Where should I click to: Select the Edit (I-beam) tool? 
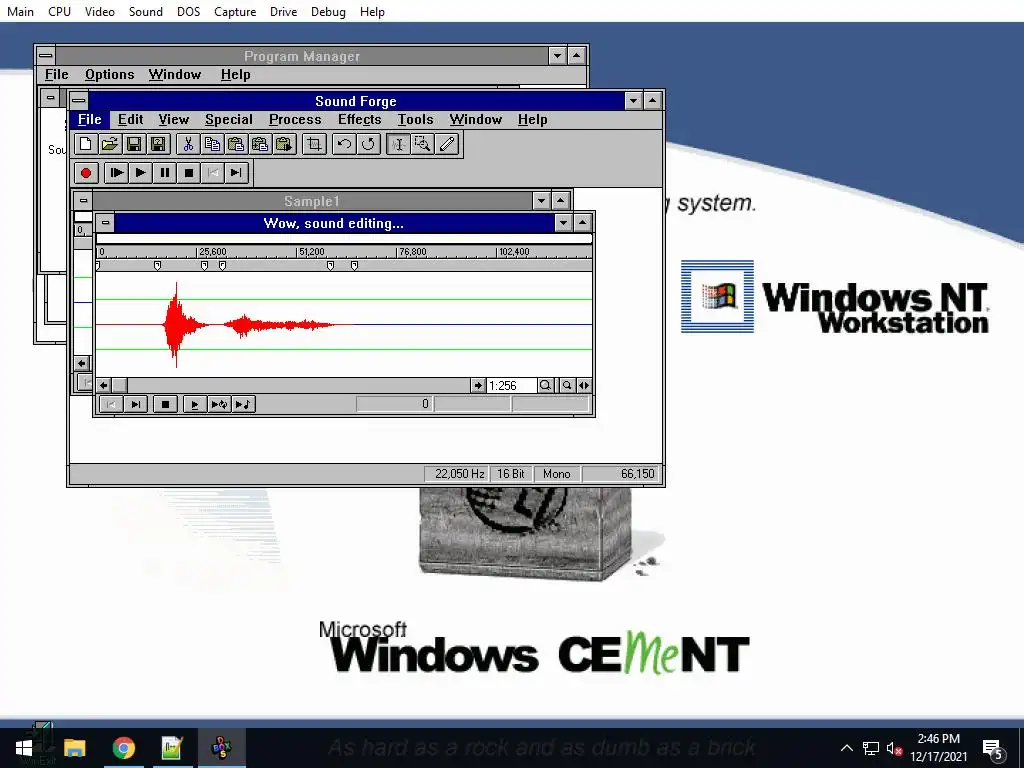[398, 144]
